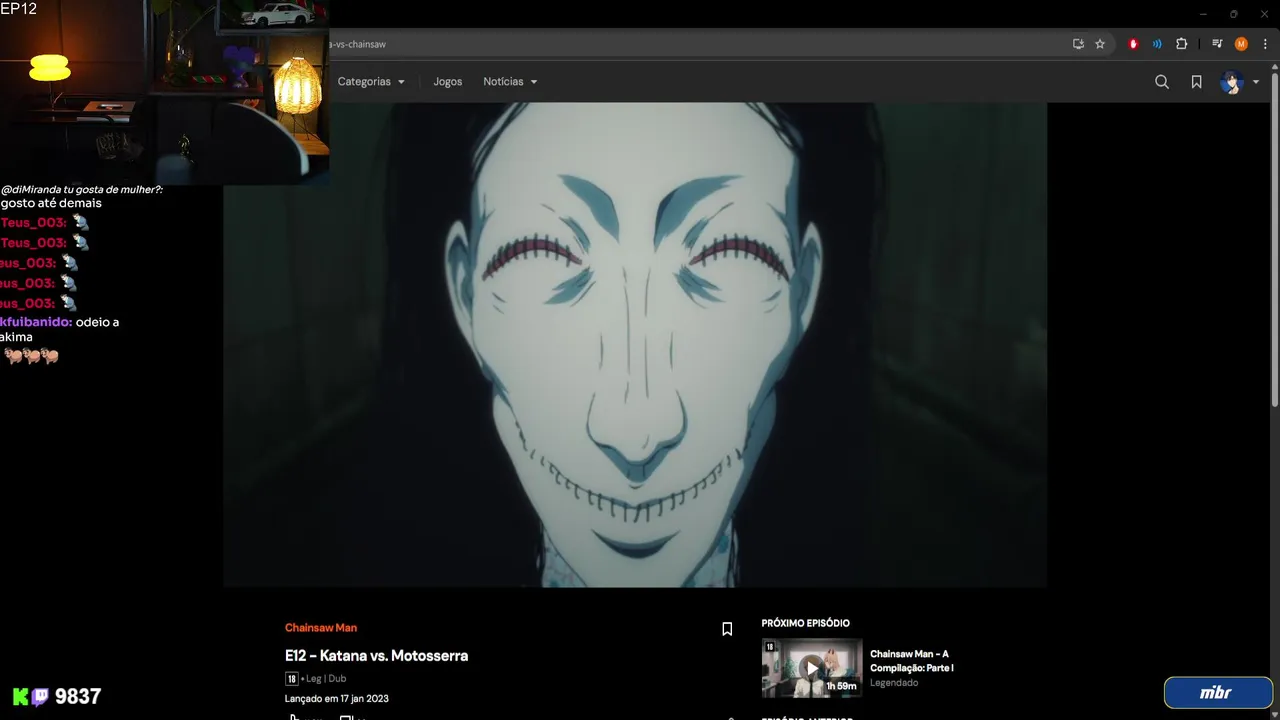Click the page vertical scrollbar

click(x=1274, y=240)
